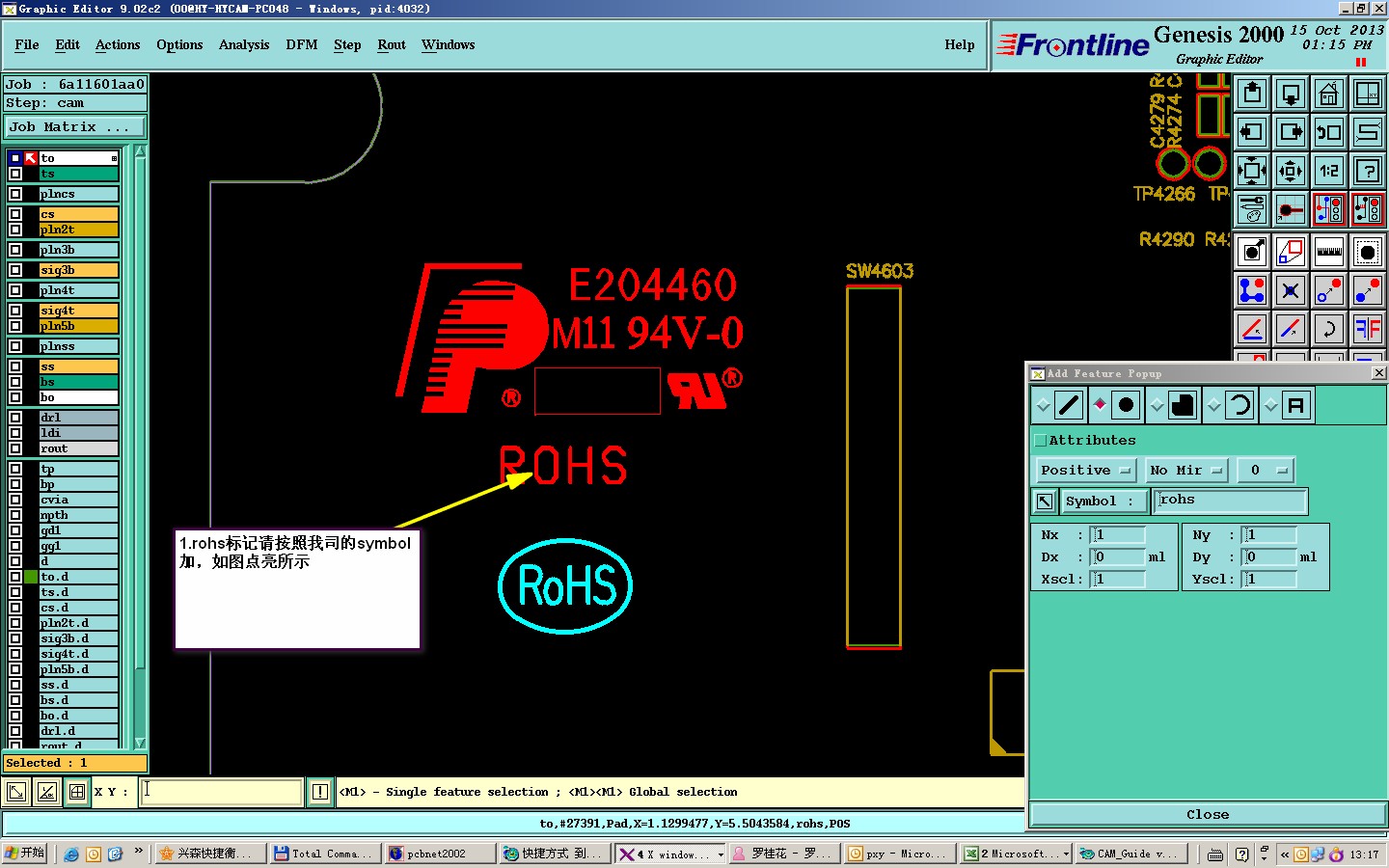Switch to pcbnet2002 taskbar button

click(x=439, y=854)
